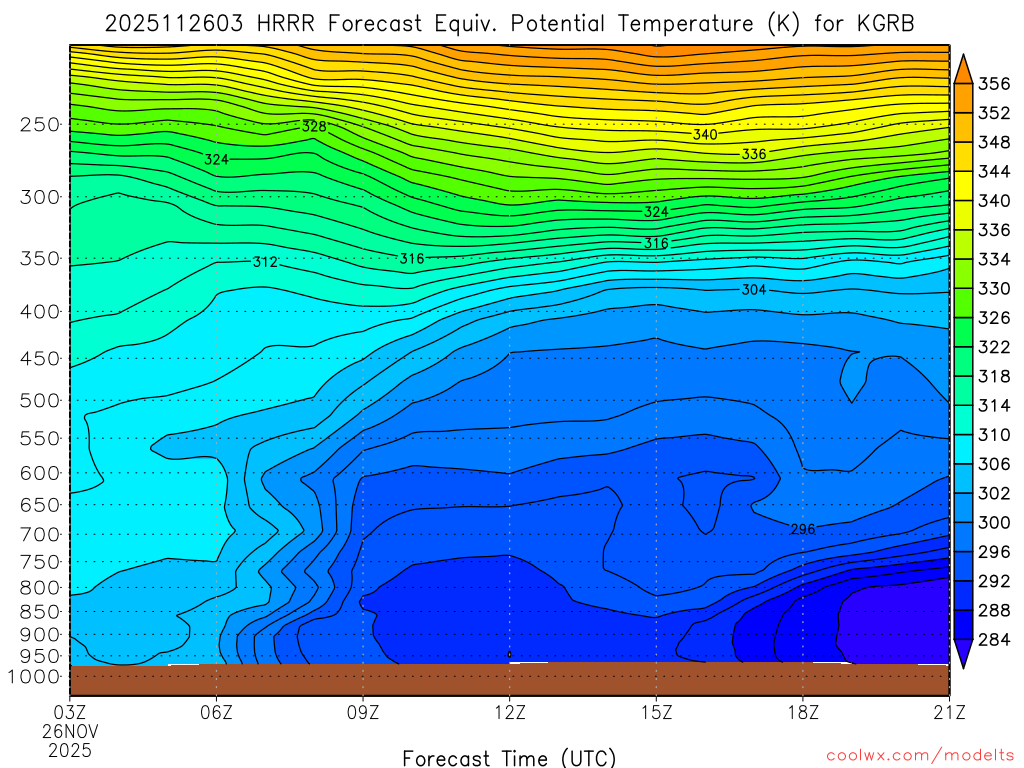Viewport: 1024px width, 768px height.
Task: Click the 800 pressure axis label
Action: [40, 588]
